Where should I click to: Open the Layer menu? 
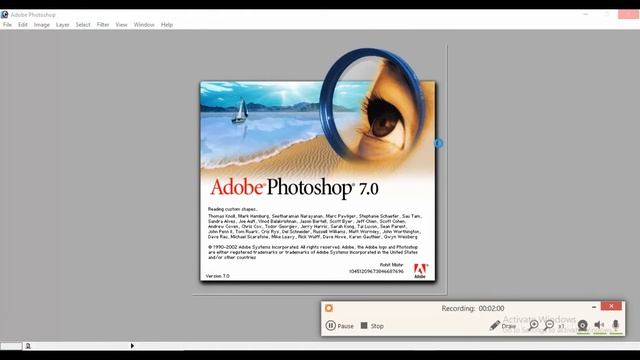point(62,25)
